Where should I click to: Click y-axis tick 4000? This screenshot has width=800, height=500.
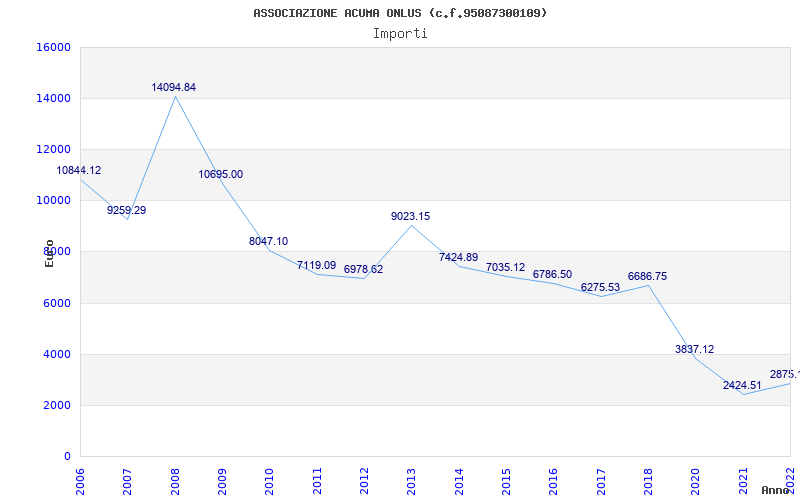pyautogui.click(x=56, y=355)
